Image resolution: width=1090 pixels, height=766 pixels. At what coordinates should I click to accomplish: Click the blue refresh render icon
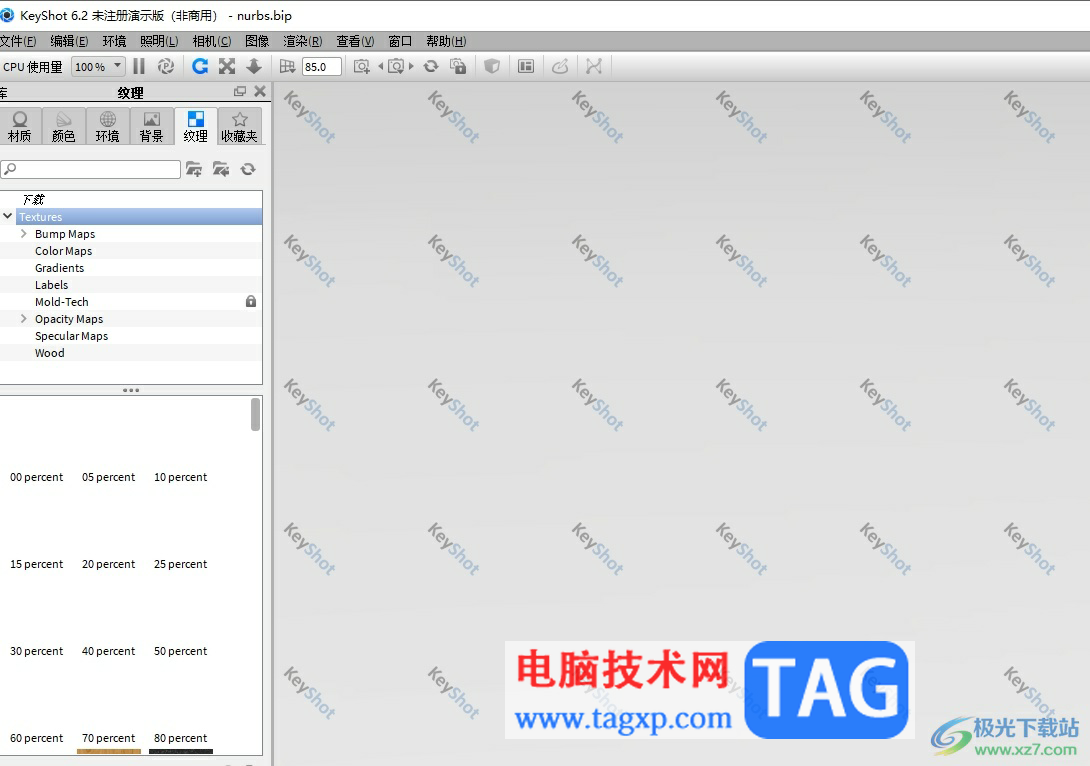point(200,66)
